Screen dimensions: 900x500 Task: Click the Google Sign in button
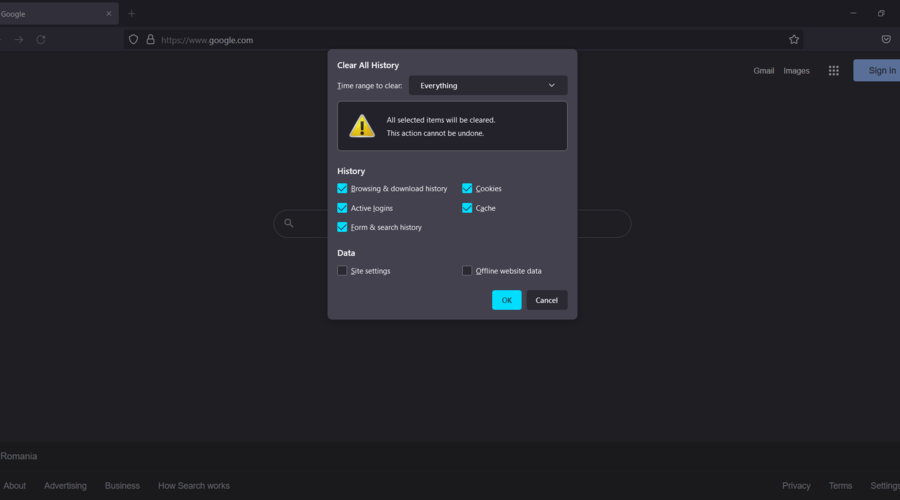[878, 71]
